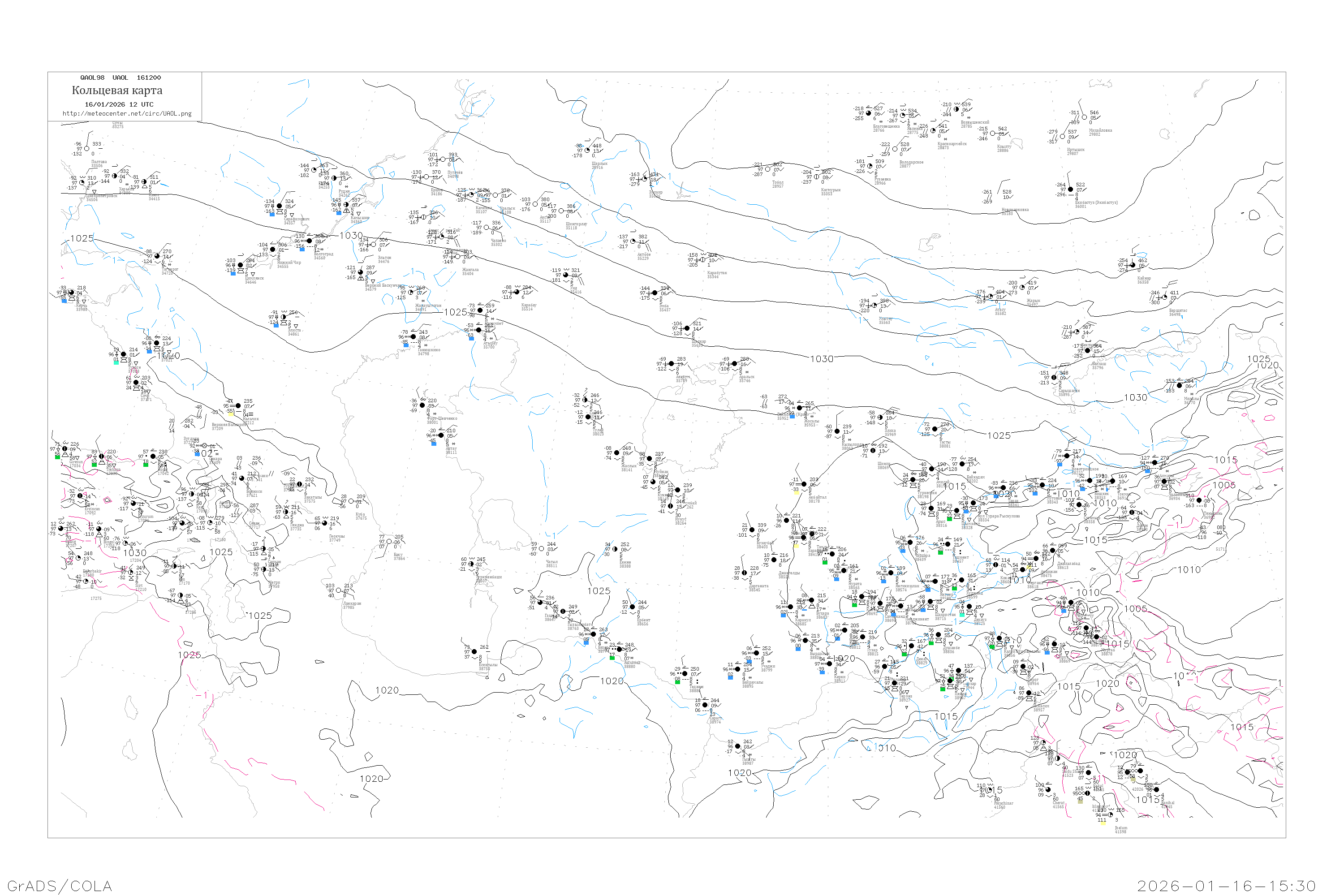Image resolution: width=1344 pixels, height=896 pixels.
Task: Click the filled station circle above Балхаш
Action: click(1087, 351)
